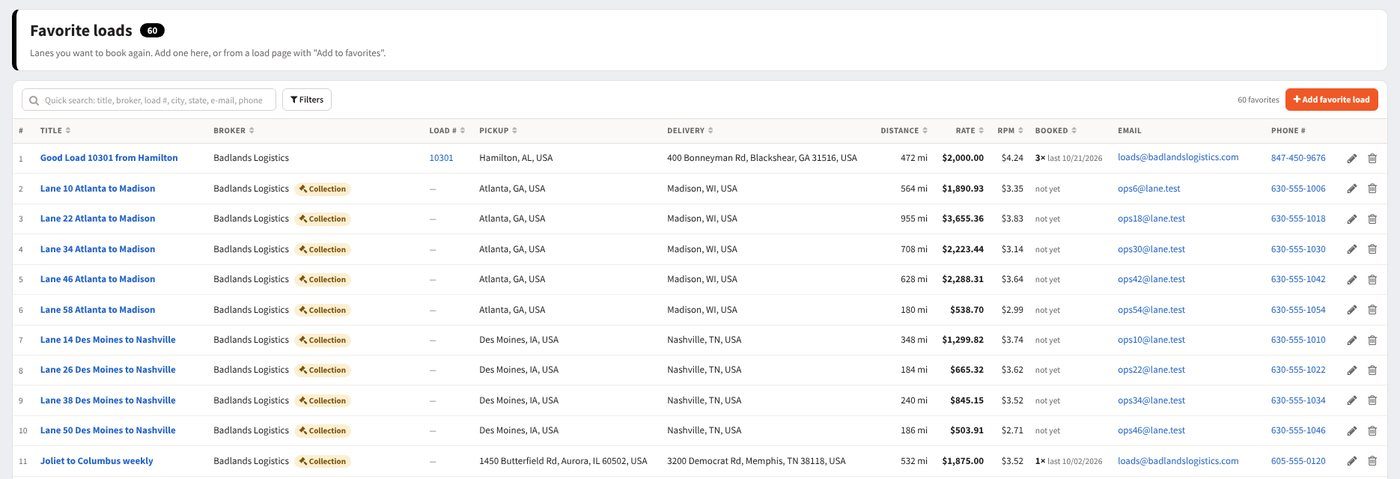The image size is (1400, 479).
Task: Trash icon for Joliet to Columbus weekly
Action: 1372,461
